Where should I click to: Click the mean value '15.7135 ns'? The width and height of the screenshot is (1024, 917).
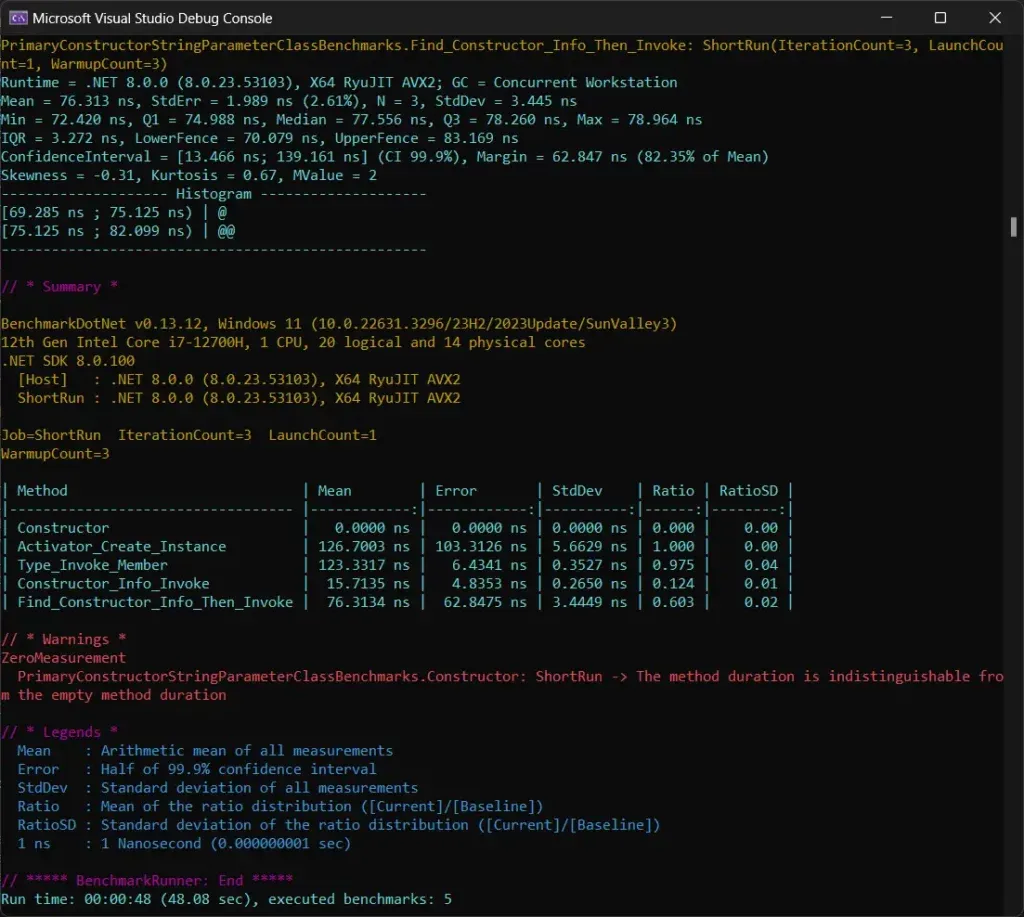pos(368,583)
